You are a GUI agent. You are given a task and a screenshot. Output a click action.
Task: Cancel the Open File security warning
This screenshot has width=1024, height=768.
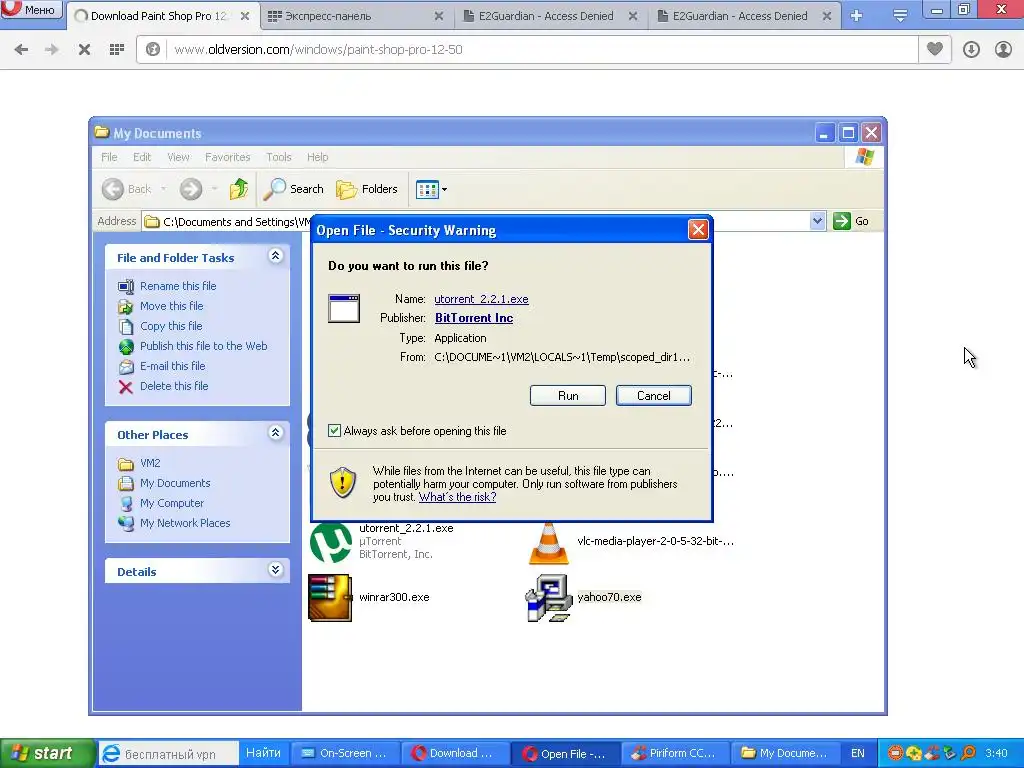click(653, 396)
